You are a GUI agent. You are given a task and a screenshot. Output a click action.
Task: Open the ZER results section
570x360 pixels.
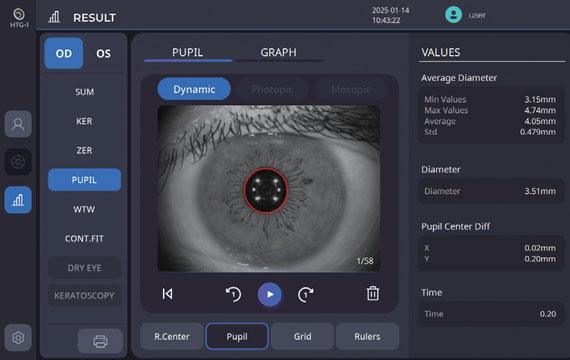click(x=84, y=150)
